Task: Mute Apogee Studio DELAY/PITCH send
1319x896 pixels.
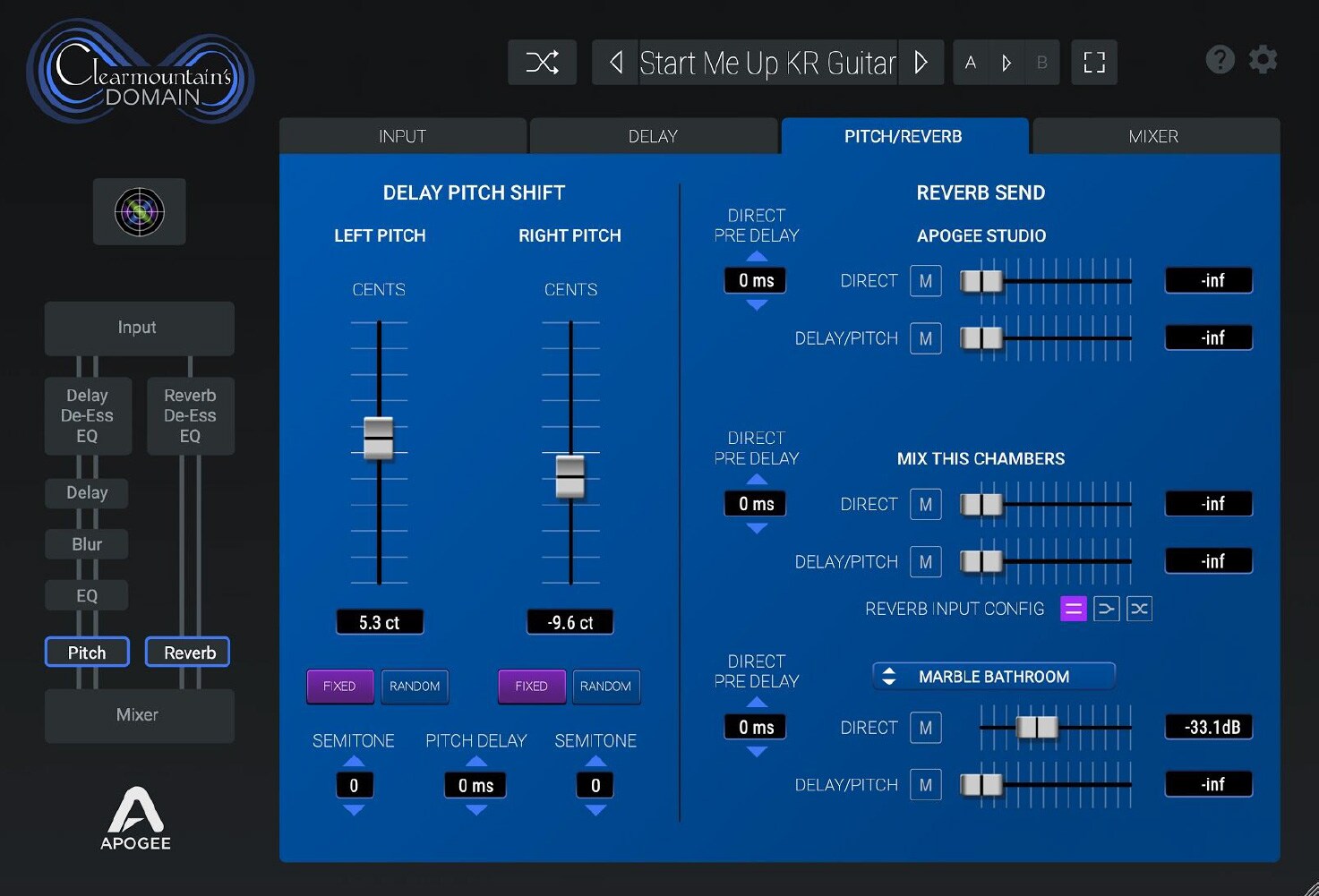Action: (x=926, y=338)
